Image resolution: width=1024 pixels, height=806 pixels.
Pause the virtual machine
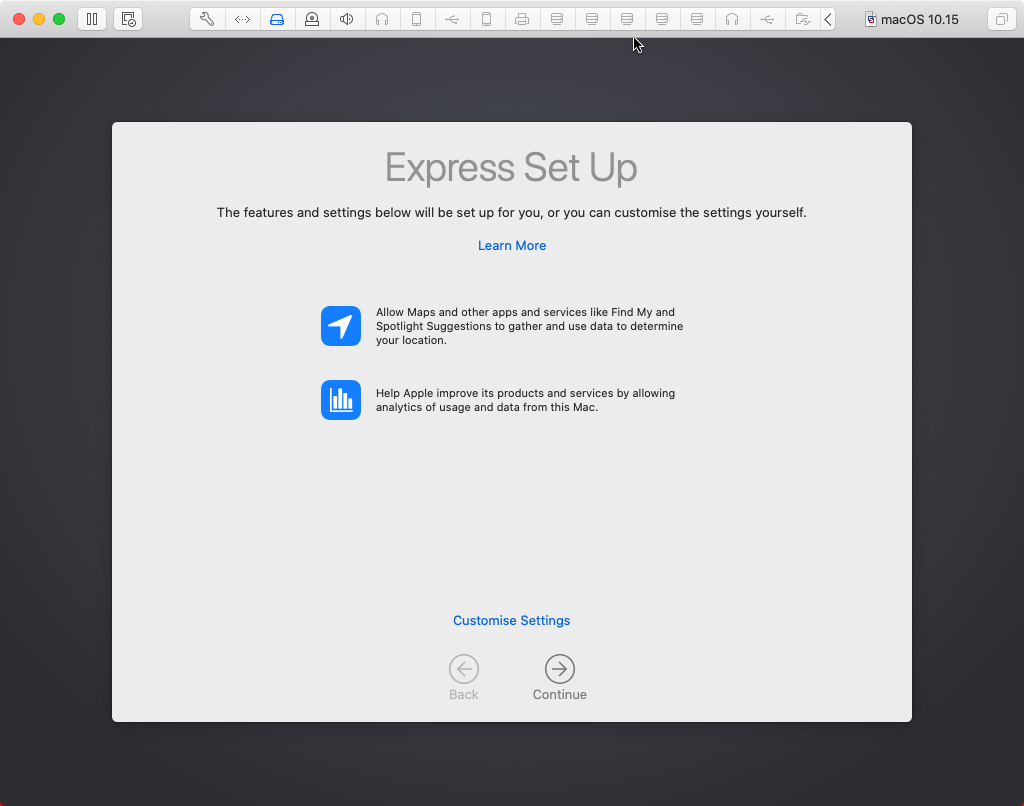click(92, 19)
